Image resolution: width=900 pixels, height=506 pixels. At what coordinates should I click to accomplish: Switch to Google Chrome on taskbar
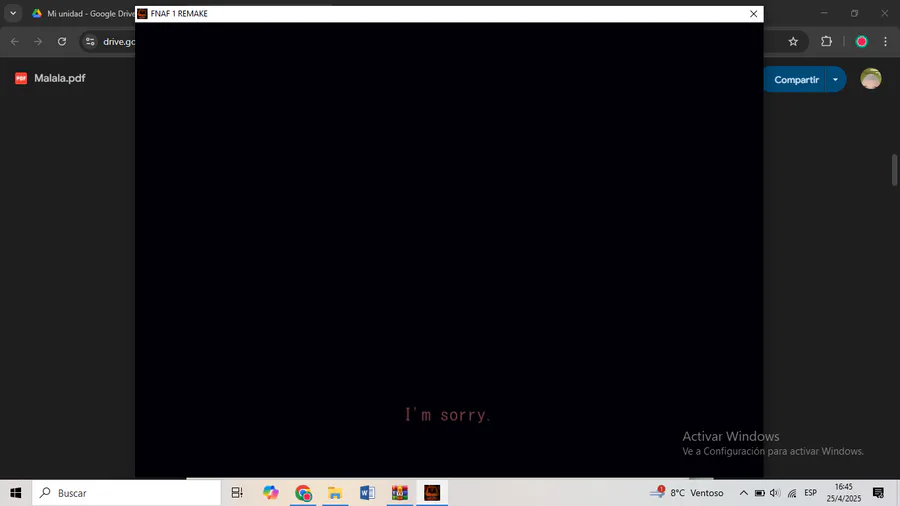point(303,493)
